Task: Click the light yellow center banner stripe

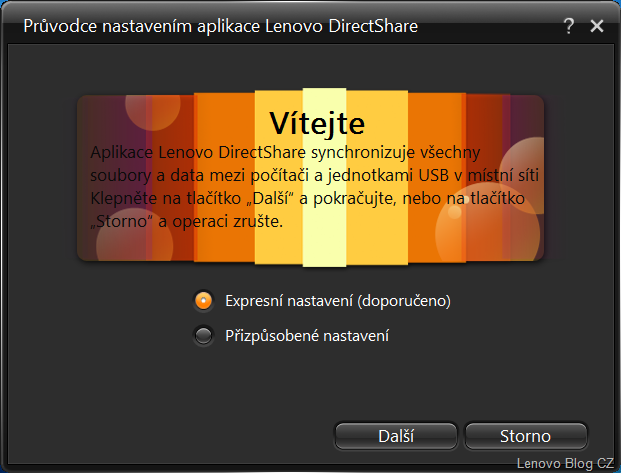Action: point(324,177)
